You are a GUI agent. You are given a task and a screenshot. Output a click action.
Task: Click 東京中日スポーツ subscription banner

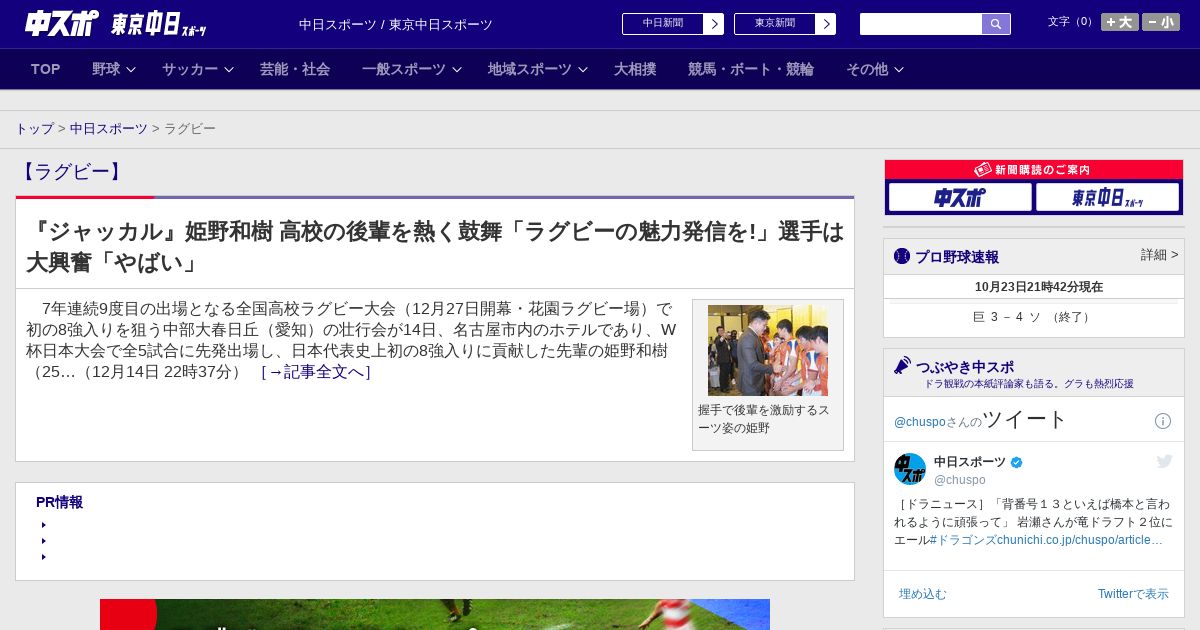[x=1108, y=197]
